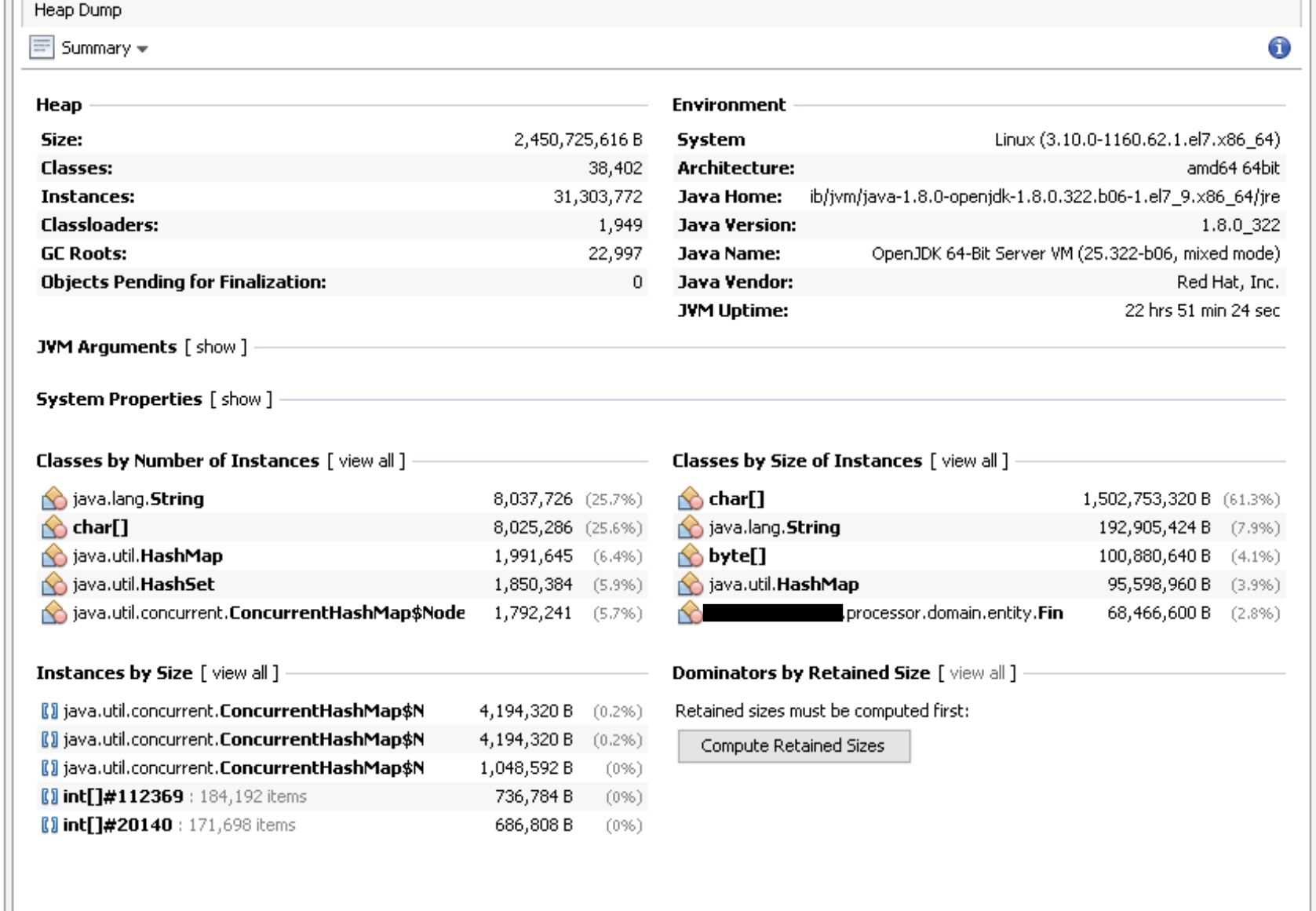The height and width of the screenshot is (911, 1316).
Task: Select the 1,048,592 B ConcurrentHashMap$N instance
Action: tap(243, 768)
